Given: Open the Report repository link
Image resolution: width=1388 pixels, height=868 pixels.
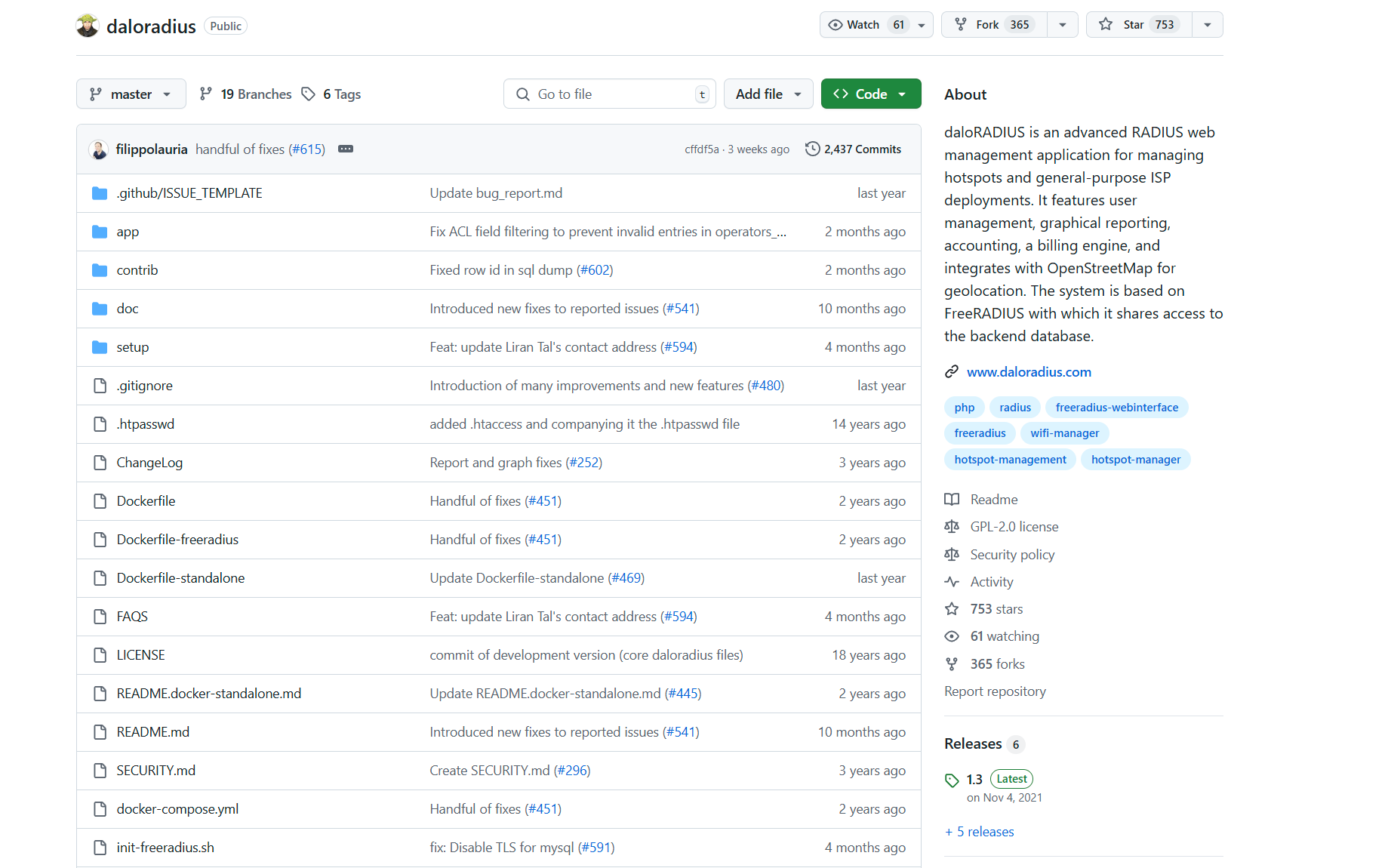Looking at the screenshot, I should tap(995, 691).
